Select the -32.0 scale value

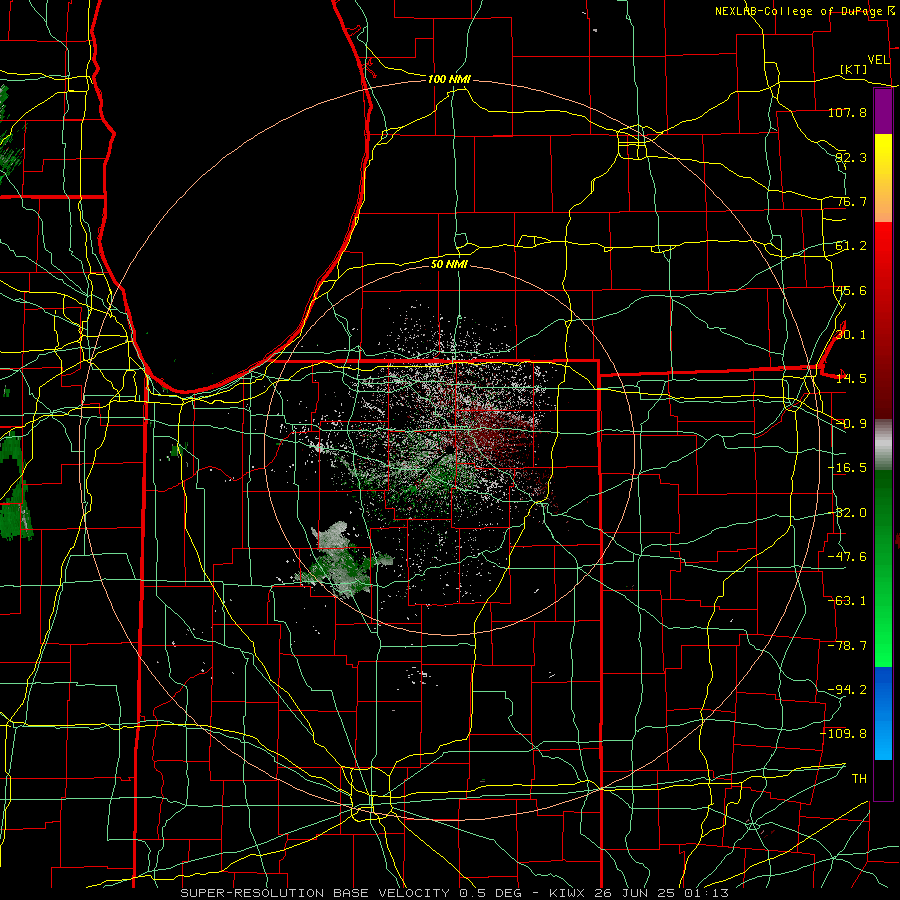[x=847, y=513]
